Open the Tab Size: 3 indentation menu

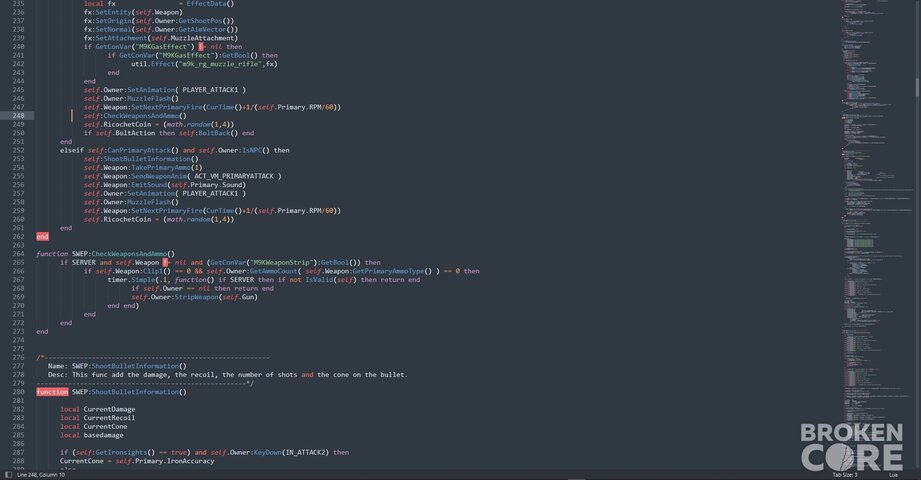click(x=844, y=475)
